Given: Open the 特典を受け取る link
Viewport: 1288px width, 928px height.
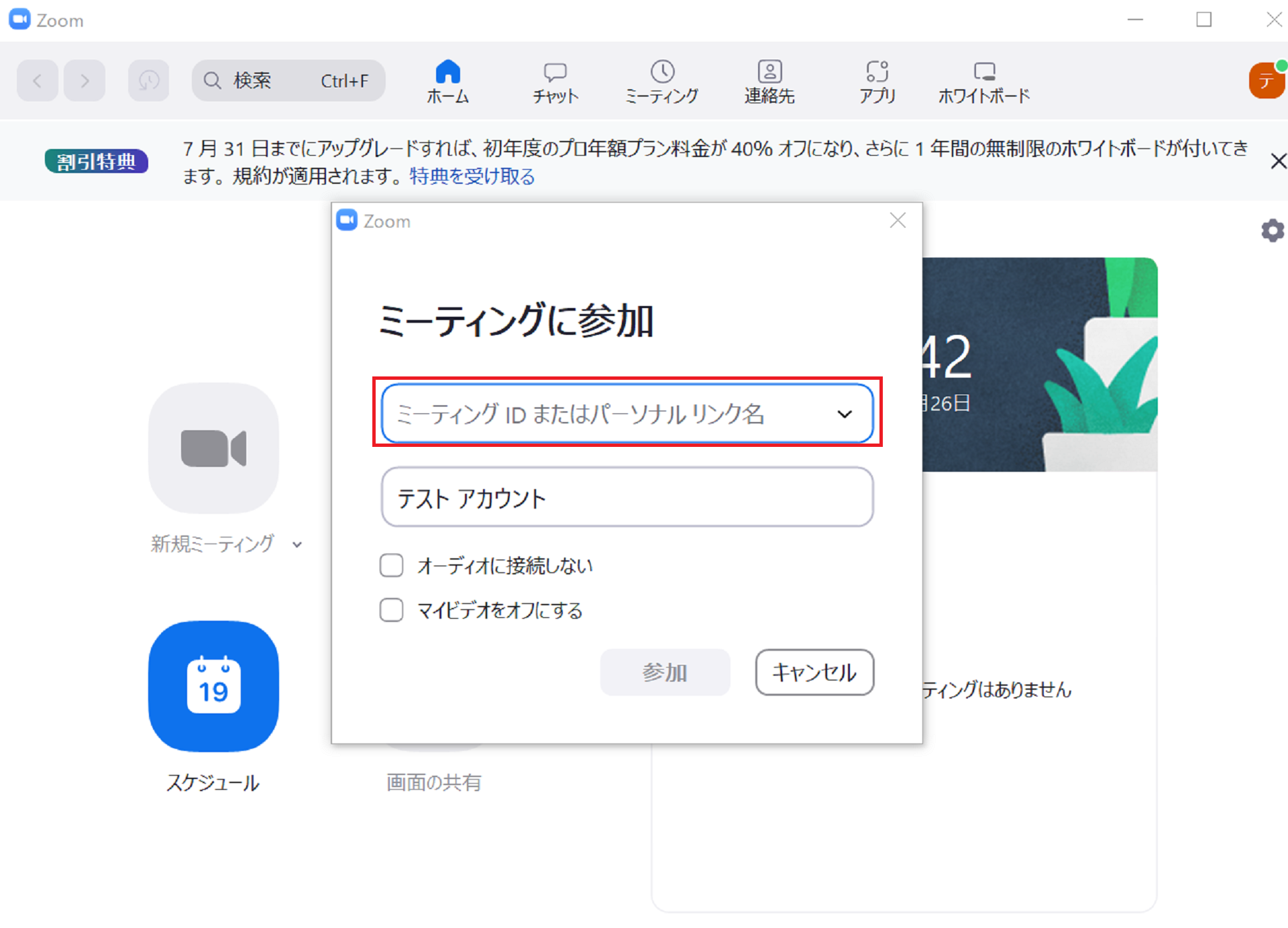Looking at the screenshot, I should click(x=471, y=176).
